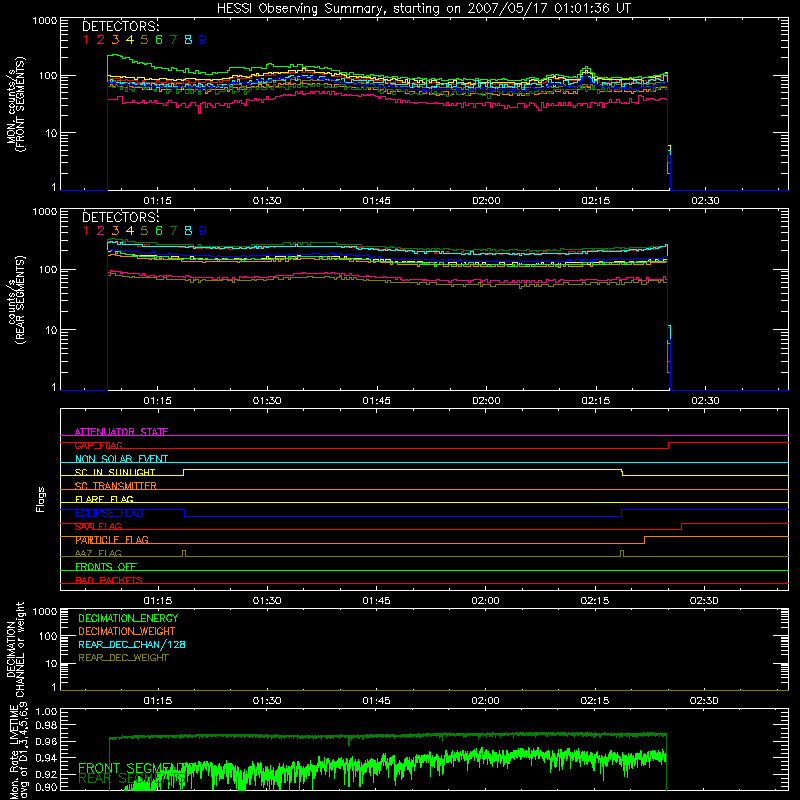Click the Mon. Rate LIVETIME y-axis label

(x=19, y=750)
